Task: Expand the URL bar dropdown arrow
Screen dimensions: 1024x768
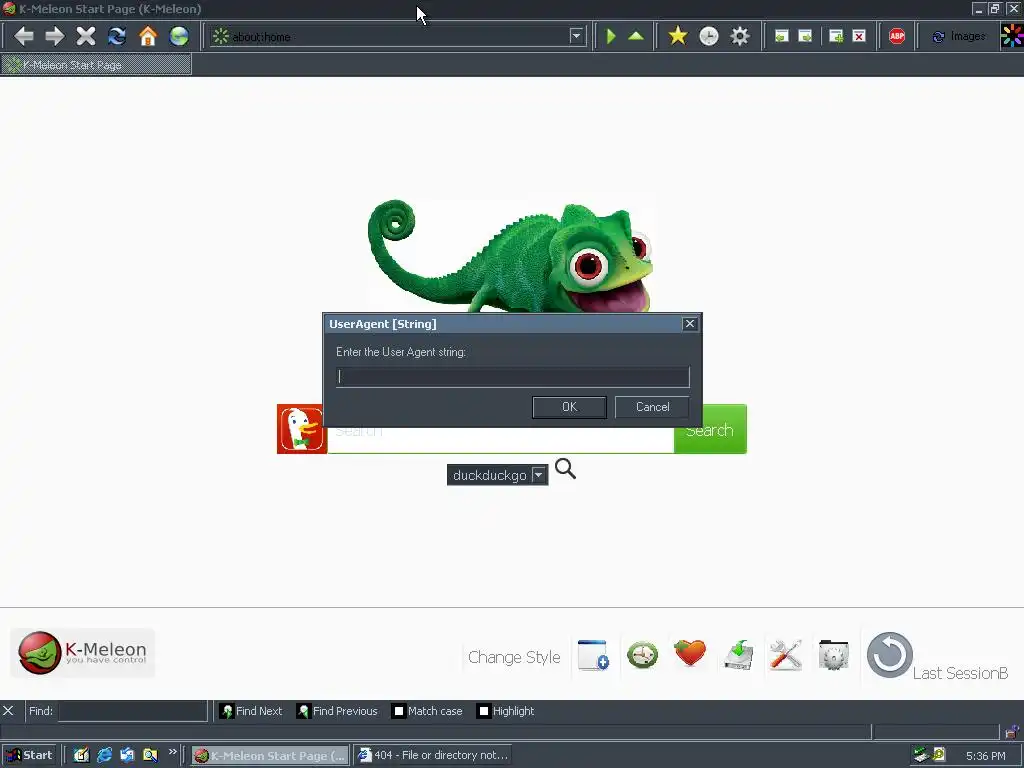Action: tap(576, 36)
